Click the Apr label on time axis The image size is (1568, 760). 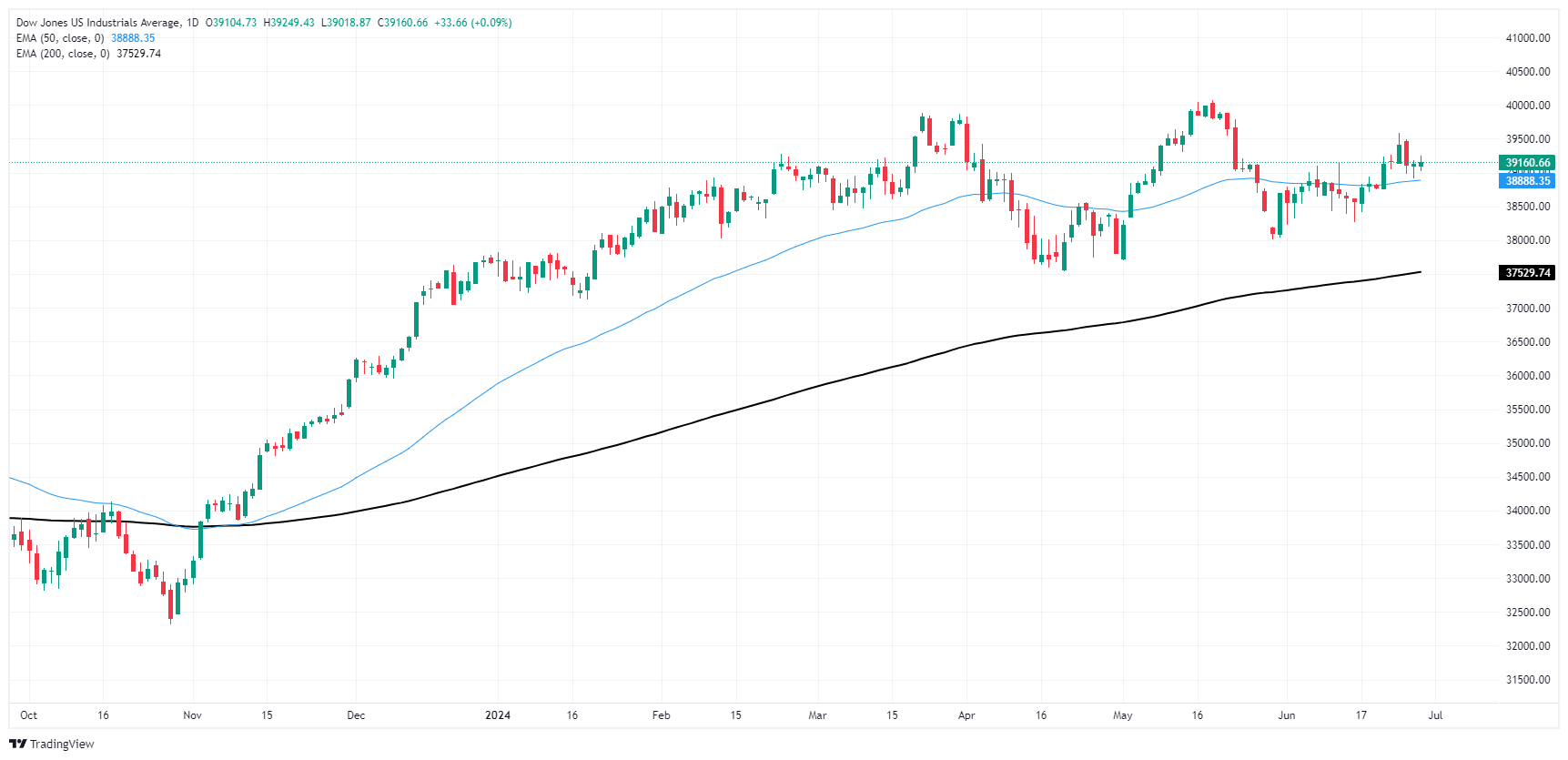click(966, 715)
